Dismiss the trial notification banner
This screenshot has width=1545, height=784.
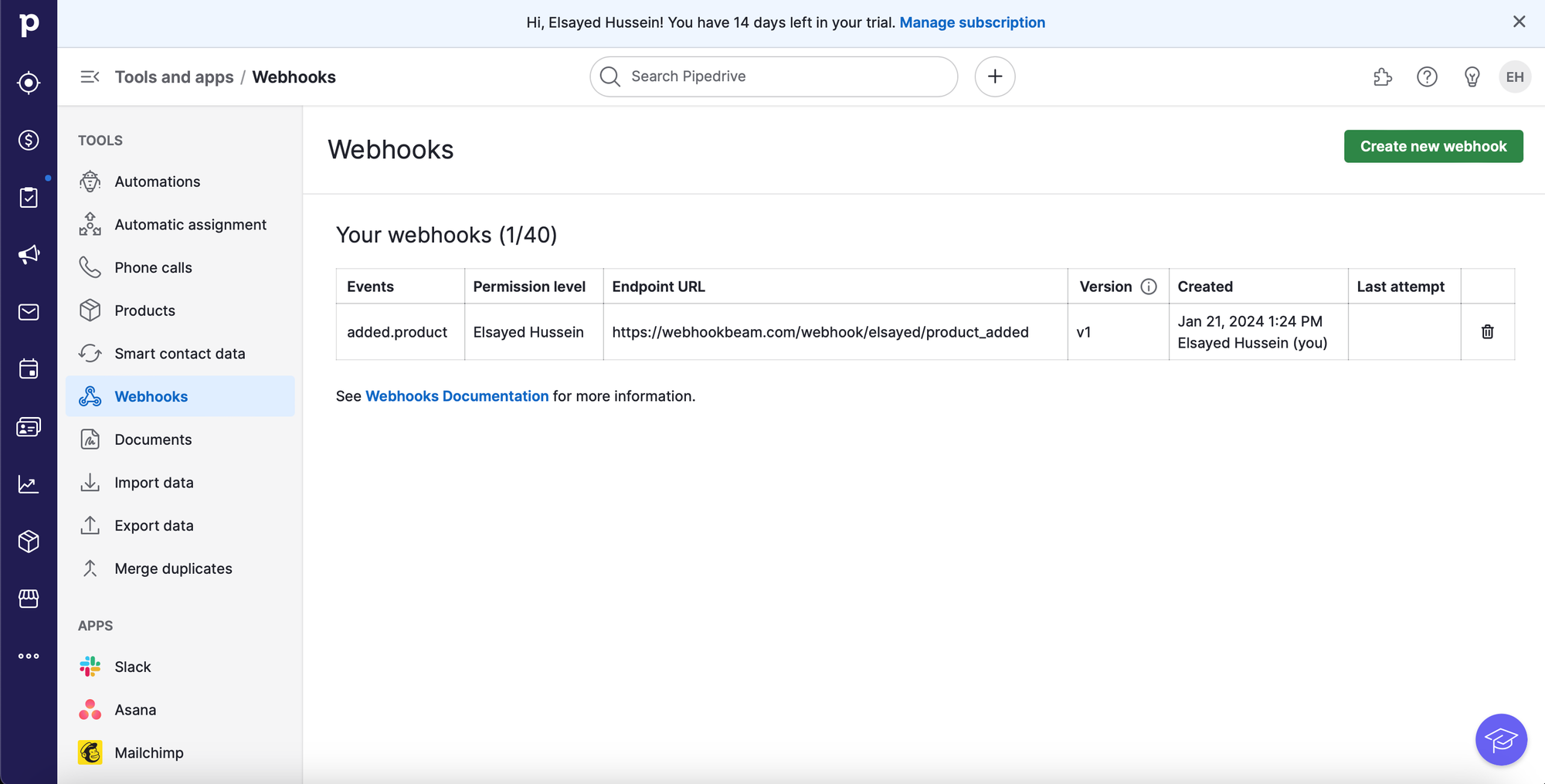(1519, 22)
